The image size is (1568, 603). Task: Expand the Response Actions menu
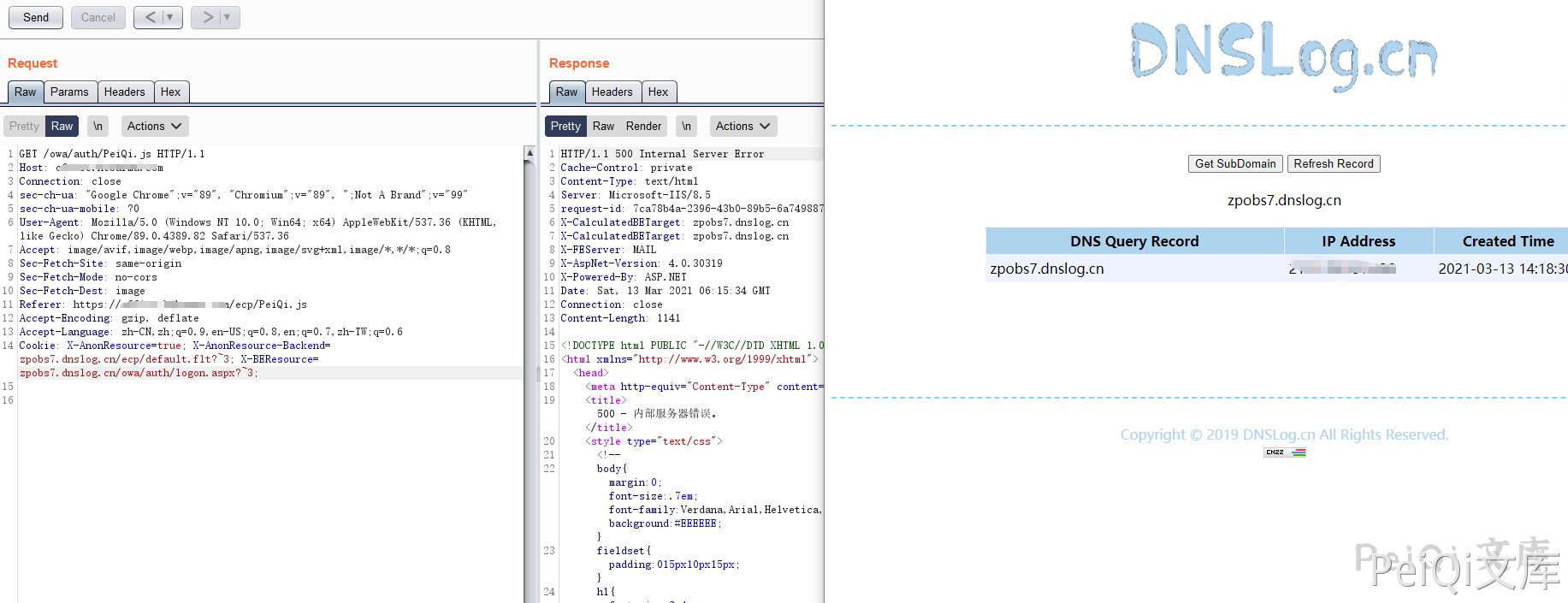(x=743, y=126)
